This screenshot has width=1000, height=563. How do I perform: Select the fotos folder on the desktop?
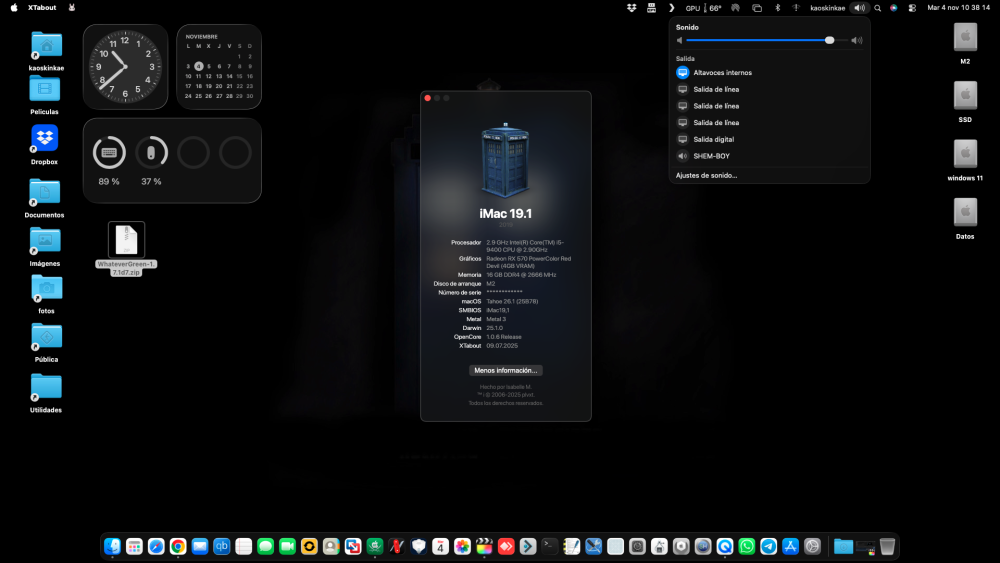pos(47,289)
